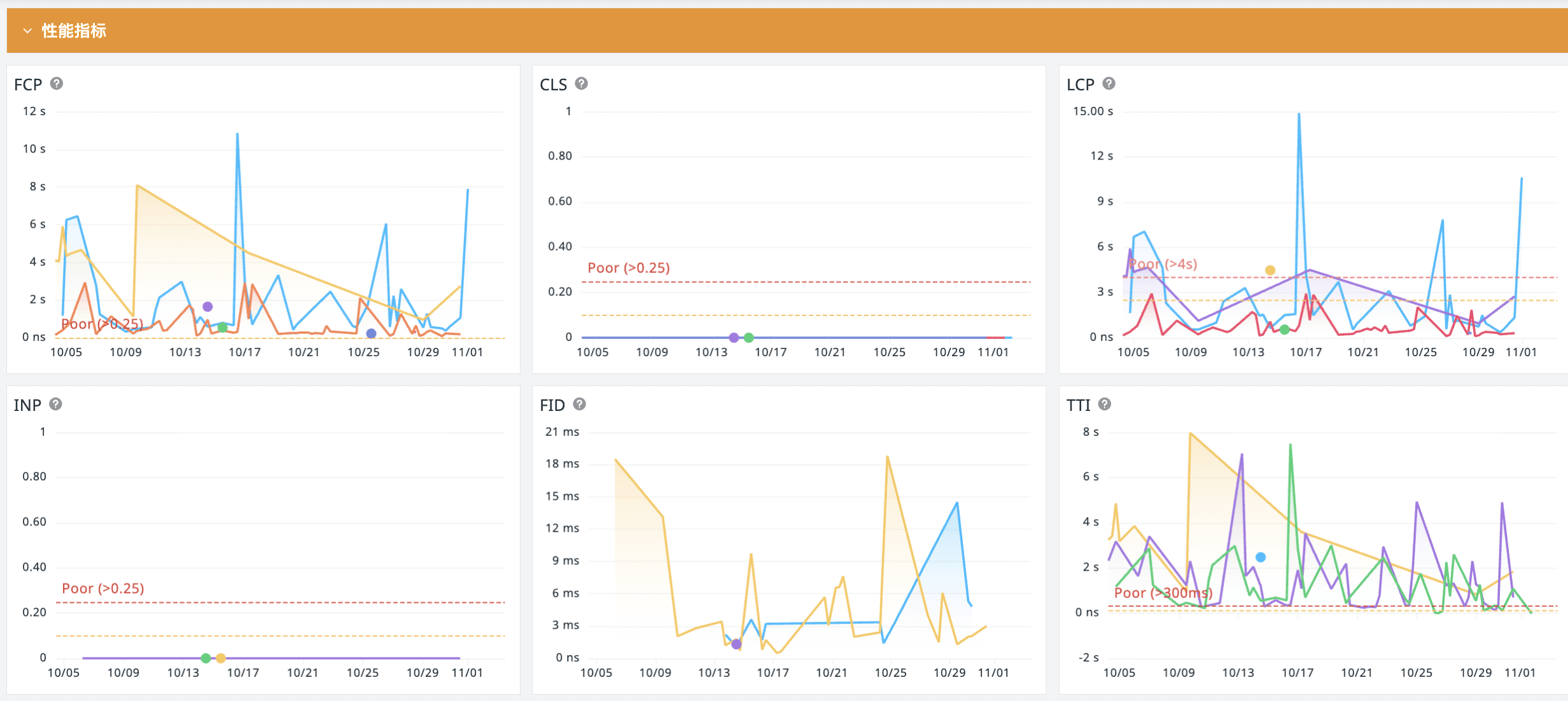Click the purple data point in FID chart

coord(736,644)
